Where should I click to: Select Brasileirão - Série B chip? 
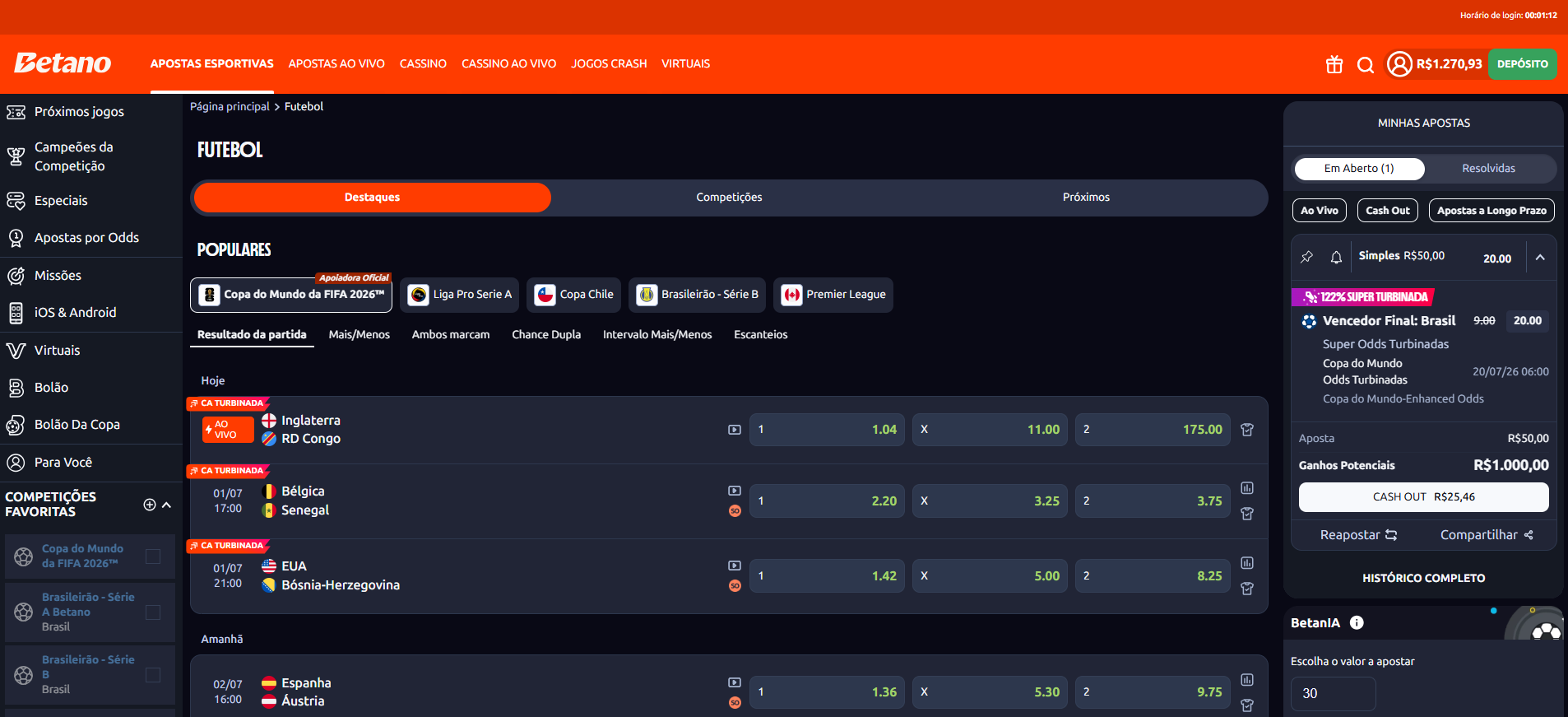697,295
